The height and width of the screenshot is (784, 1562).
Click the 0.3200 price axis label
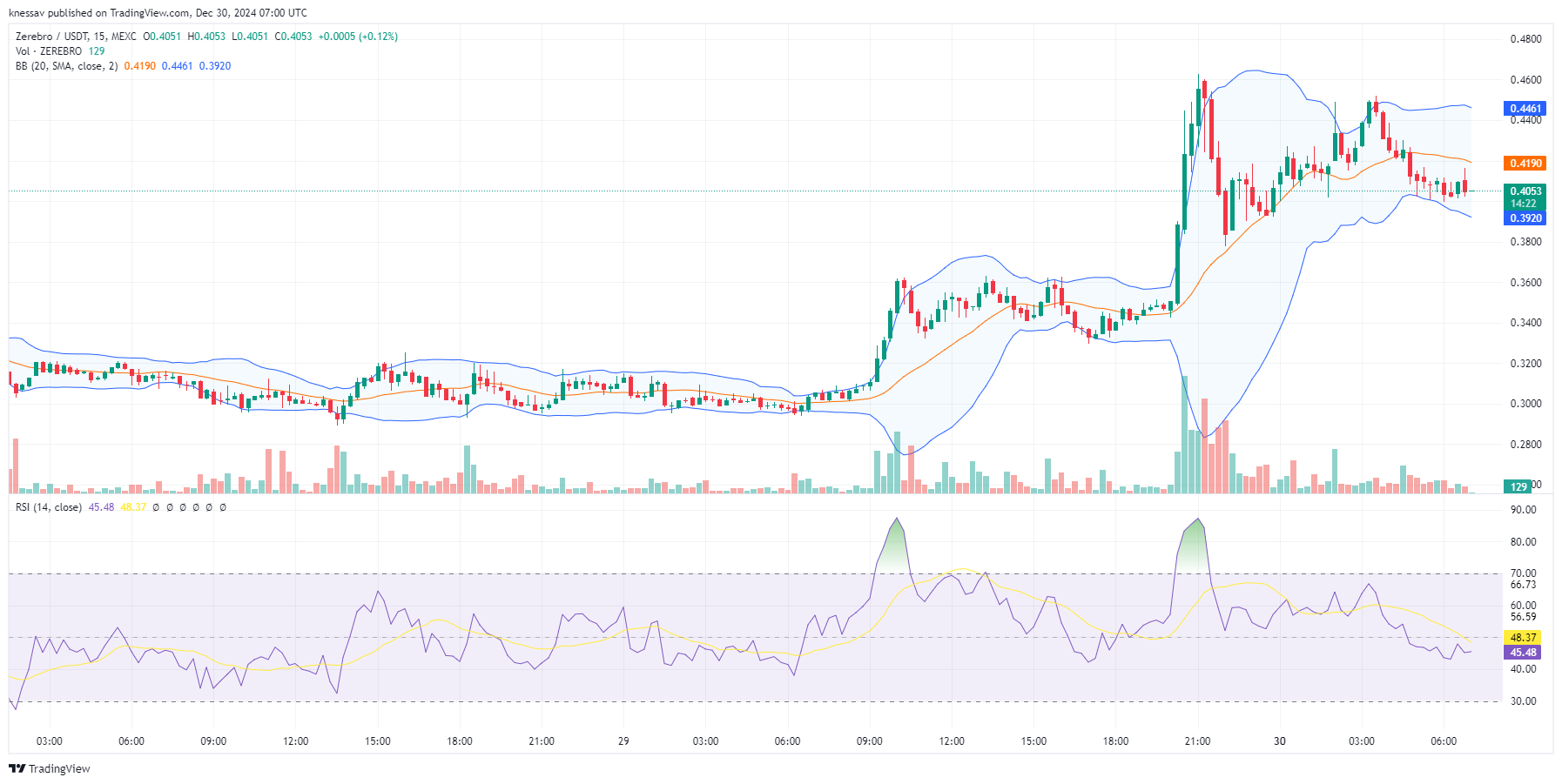pyautogui.click(x=1525, y=364)
